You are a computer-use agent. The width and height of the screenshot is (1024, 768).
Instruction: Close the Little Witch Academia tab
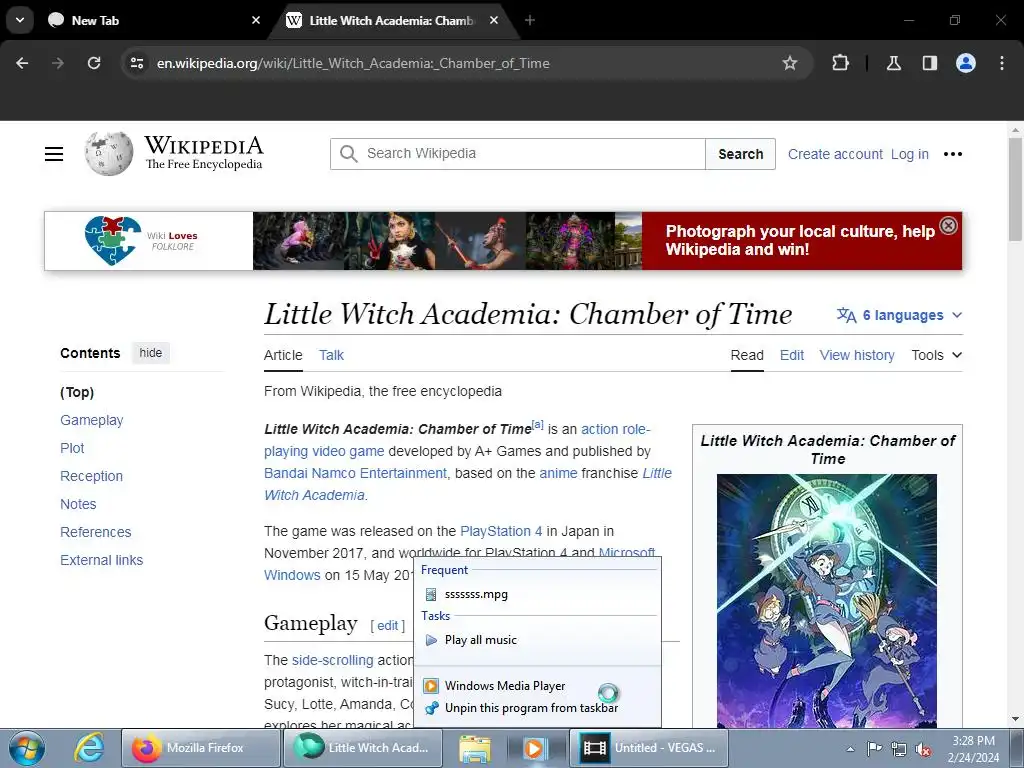tap(494, 20)
